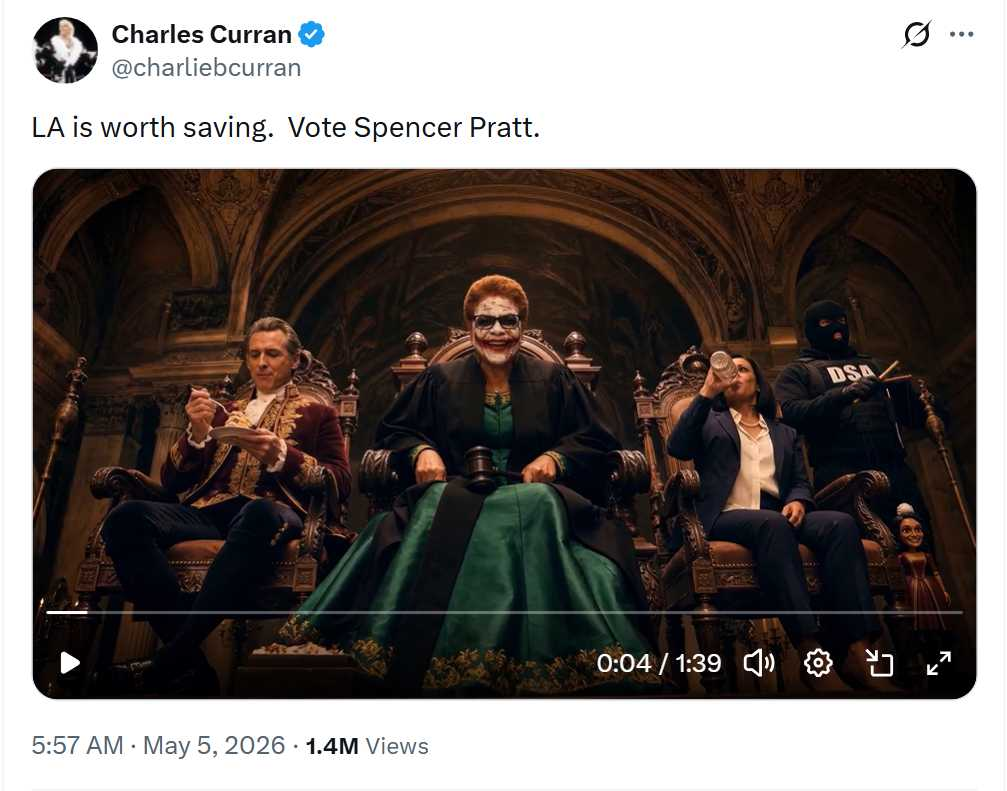The image size is (1007, 791).
Task: Click the 5:57 AM May 5, 2026 timestamp
Action: [158, 745]
